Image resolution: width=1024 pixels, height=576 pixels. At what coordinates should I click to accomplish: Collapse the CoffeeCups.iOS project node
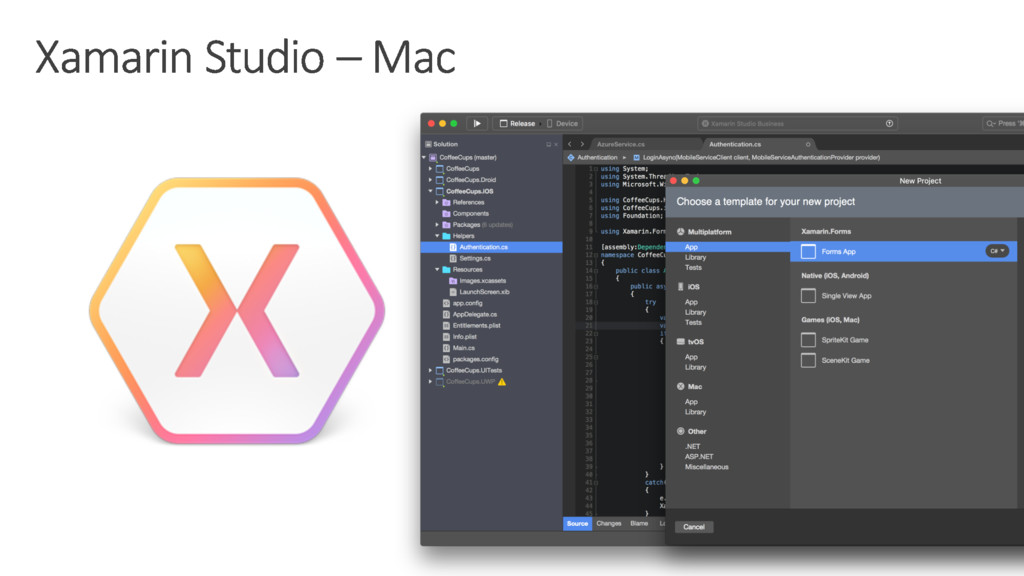pos(430,191)
